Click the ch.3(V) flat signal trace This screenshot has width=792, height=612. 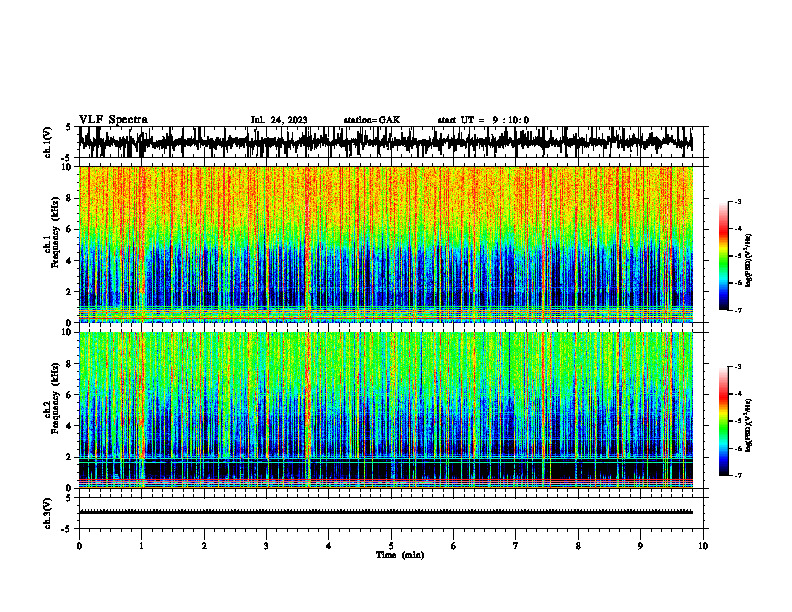coord(386,512)
